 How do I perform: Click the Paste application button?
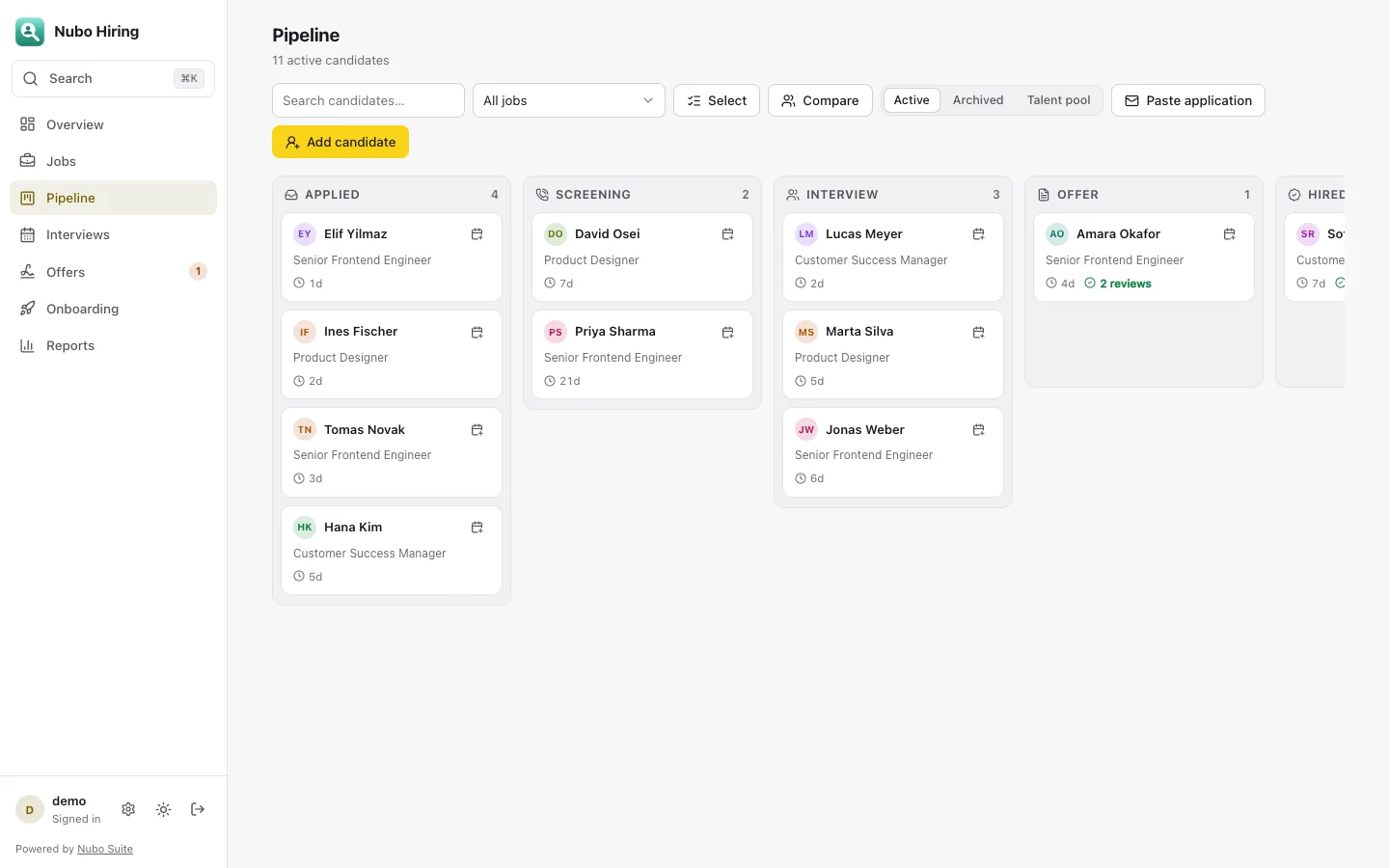[1188, 100]
